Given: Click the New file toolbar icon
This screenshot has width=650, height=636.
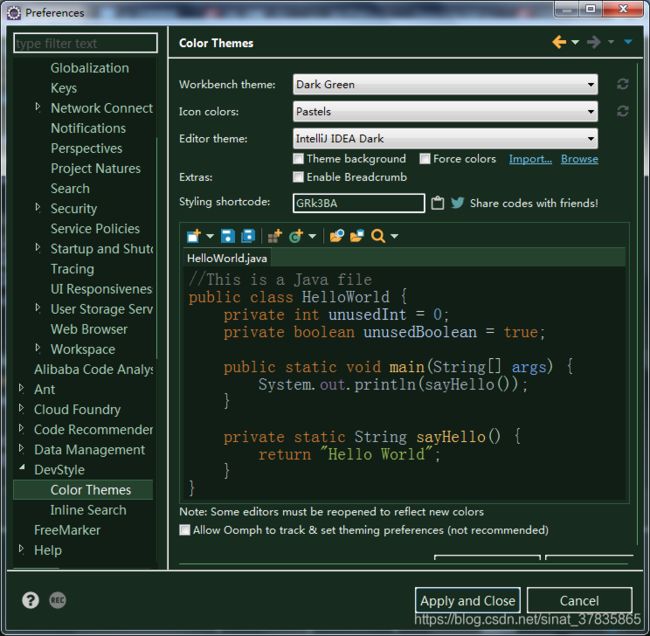Looking at the screenshot, I should pyautogui.click(x=194, y=236).
